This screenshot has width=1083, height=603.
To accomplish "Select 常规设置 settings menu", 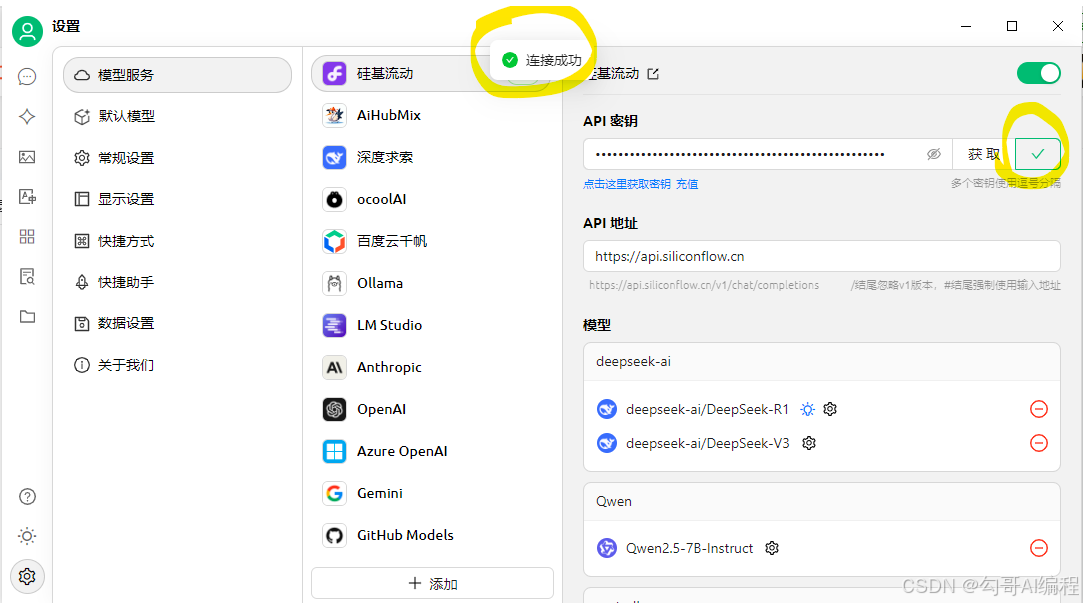I will [178, 157].
